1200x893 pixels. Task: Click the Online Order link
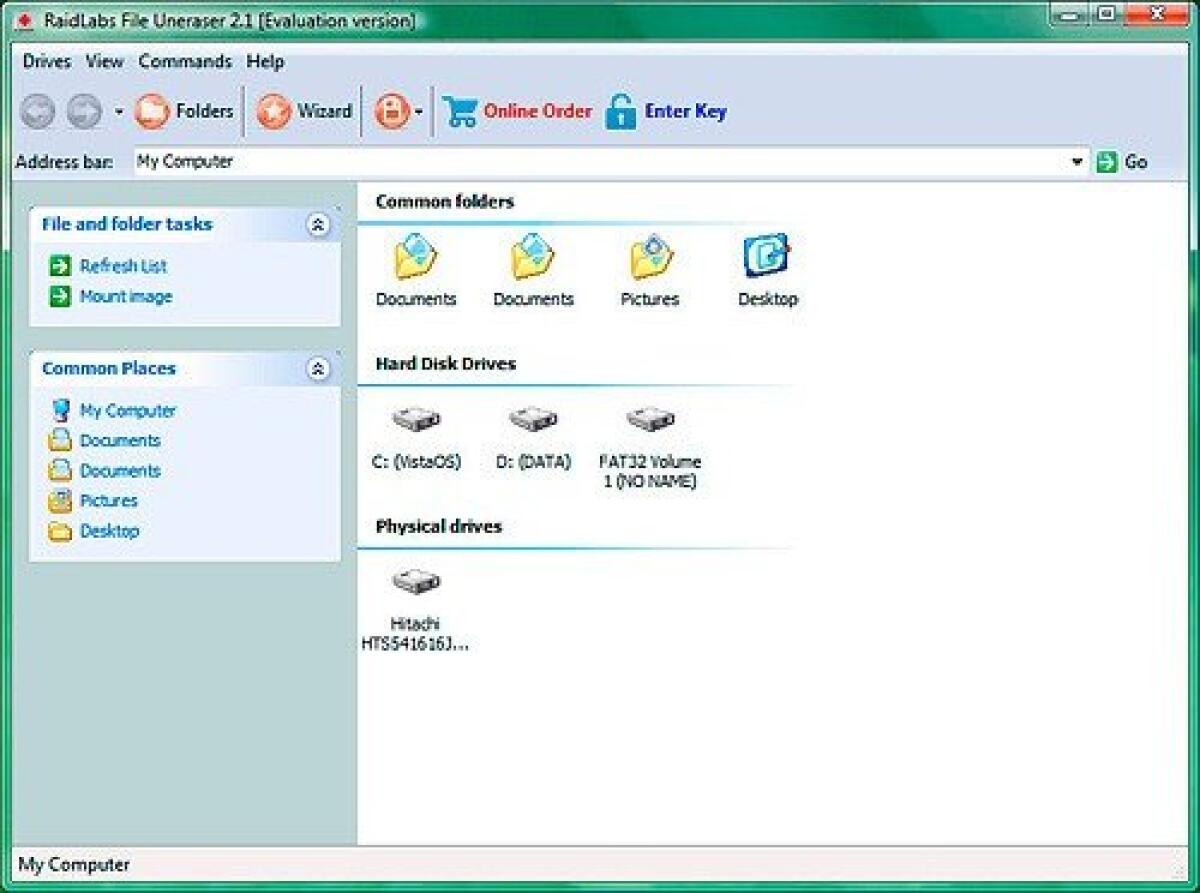[539, 111]
